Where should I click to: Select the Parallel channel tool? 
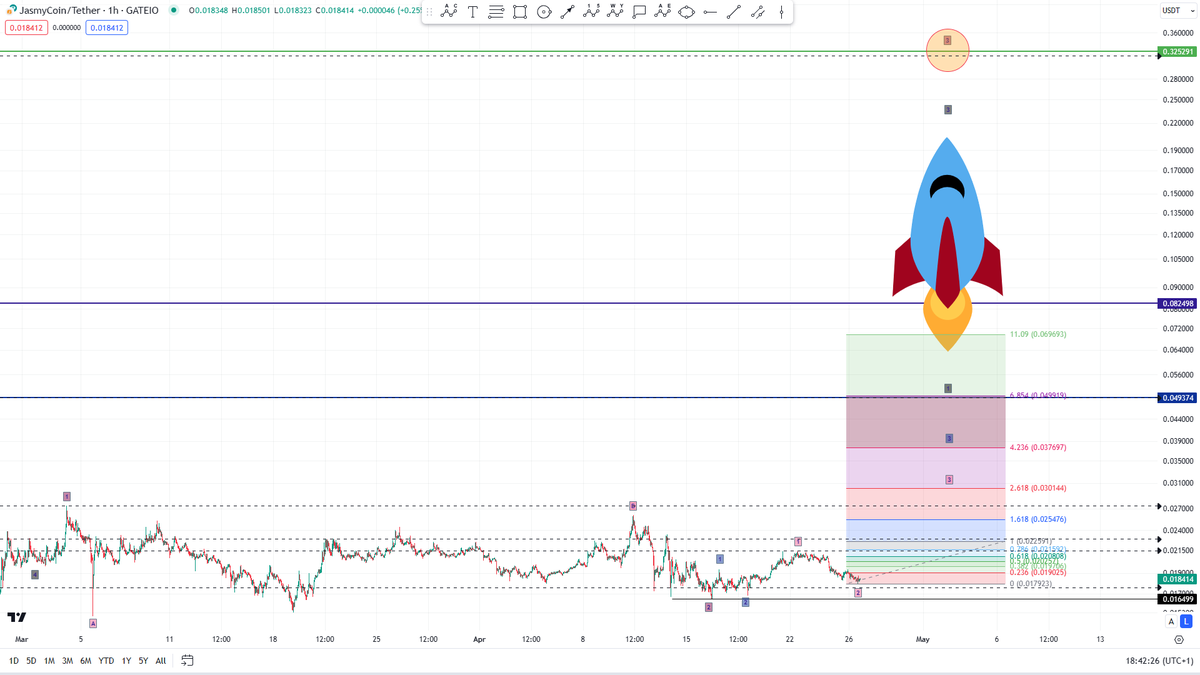[x=758, y=12]
